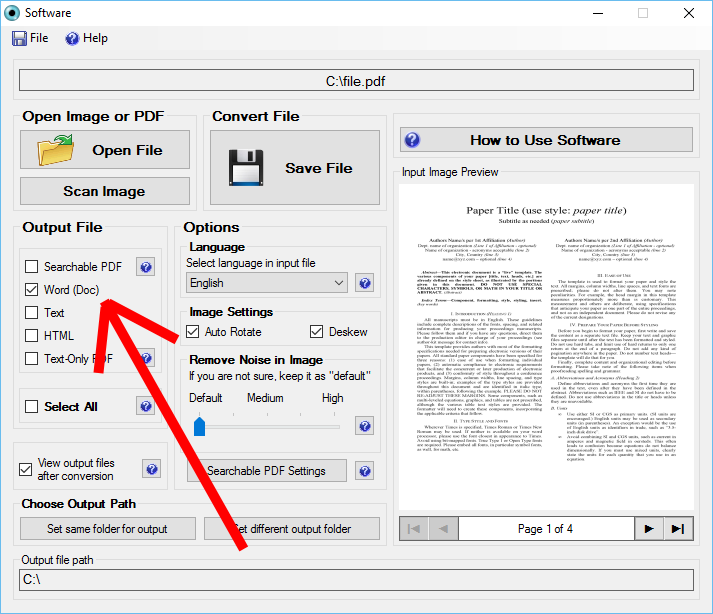Open Searchable PDF Settings

click(x=266, y=471)
